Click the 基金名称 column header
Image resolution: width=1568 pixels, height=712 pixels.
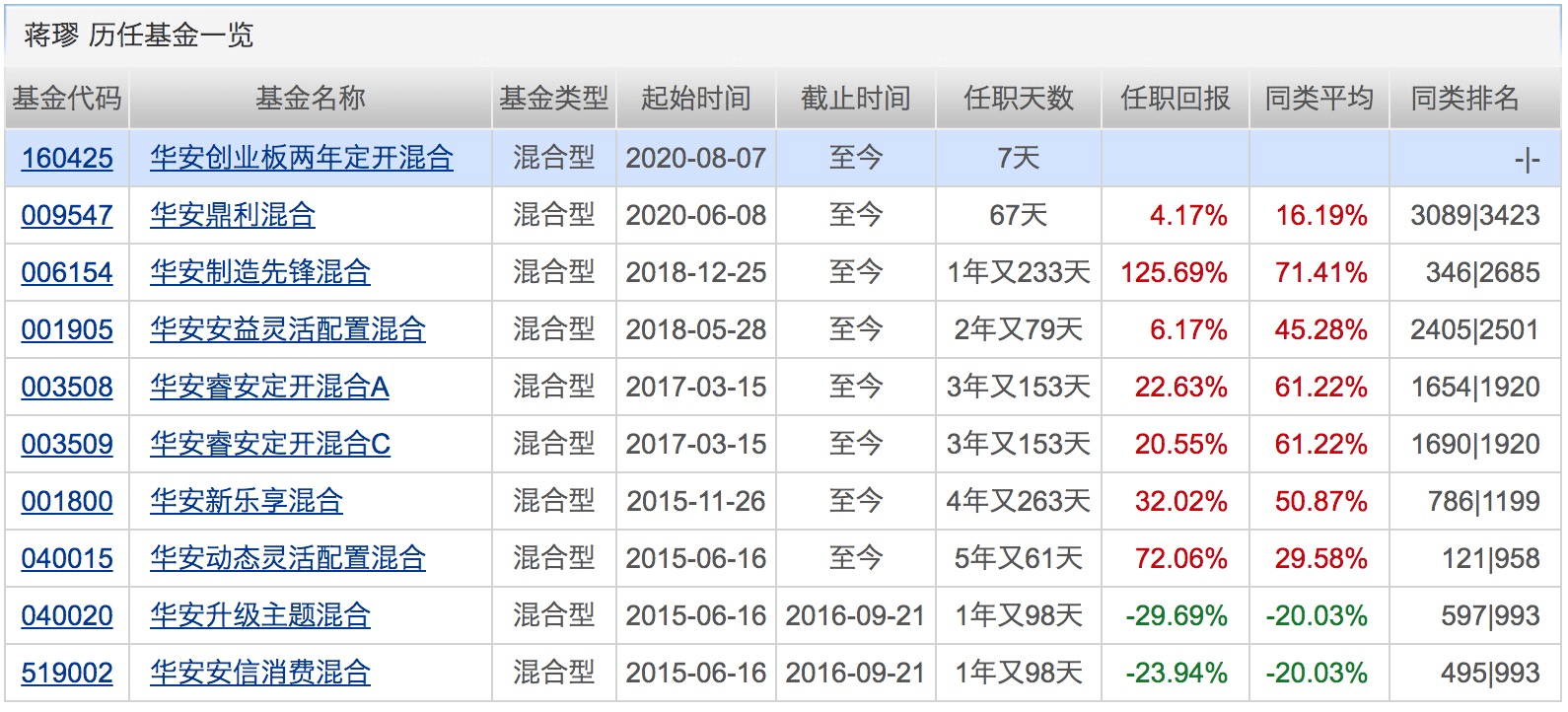311,99
